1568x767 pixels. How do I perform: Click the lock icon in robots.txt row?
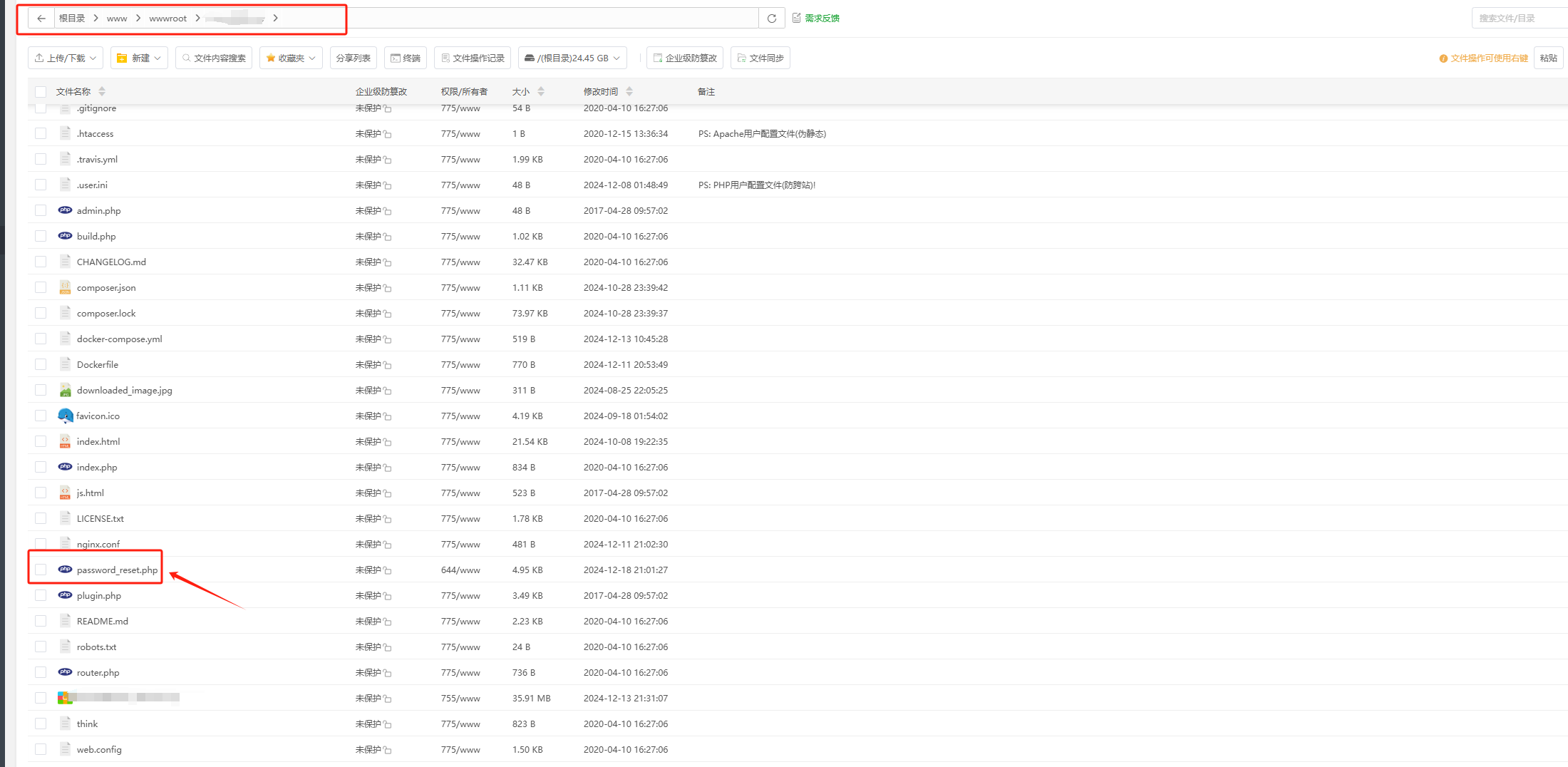[387, 647]
